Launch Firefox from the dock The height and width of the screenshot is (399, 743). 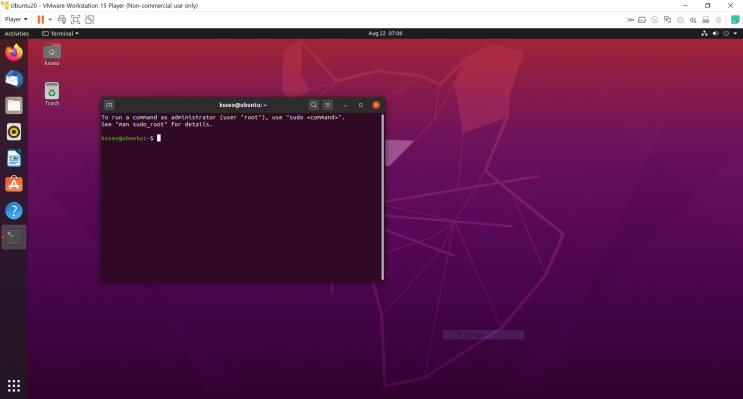[14, 52]
